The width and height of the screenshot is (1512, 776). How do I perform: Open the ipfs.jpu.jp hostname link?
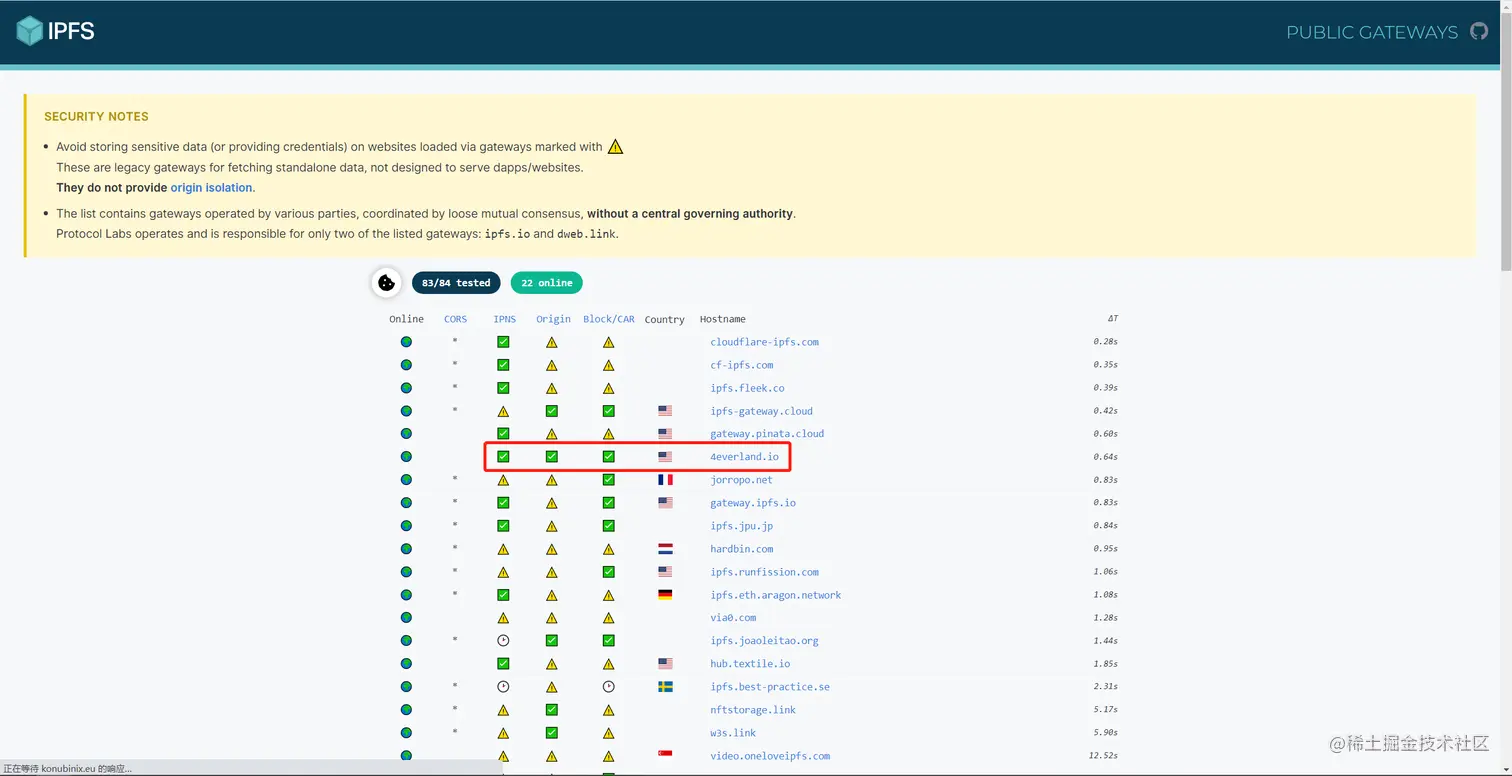tap(741, 526)
